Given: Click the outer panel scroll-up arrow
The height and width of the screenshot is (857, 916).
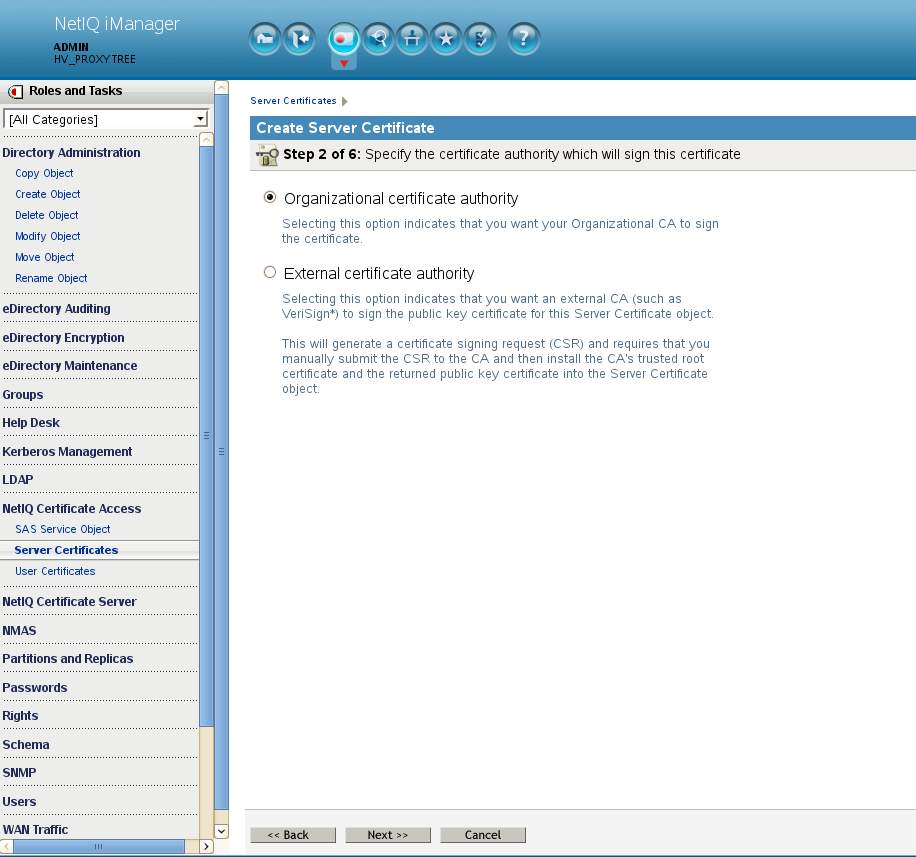Looking at the screenshot, I should pyautogui.click(x=221, y=88).
